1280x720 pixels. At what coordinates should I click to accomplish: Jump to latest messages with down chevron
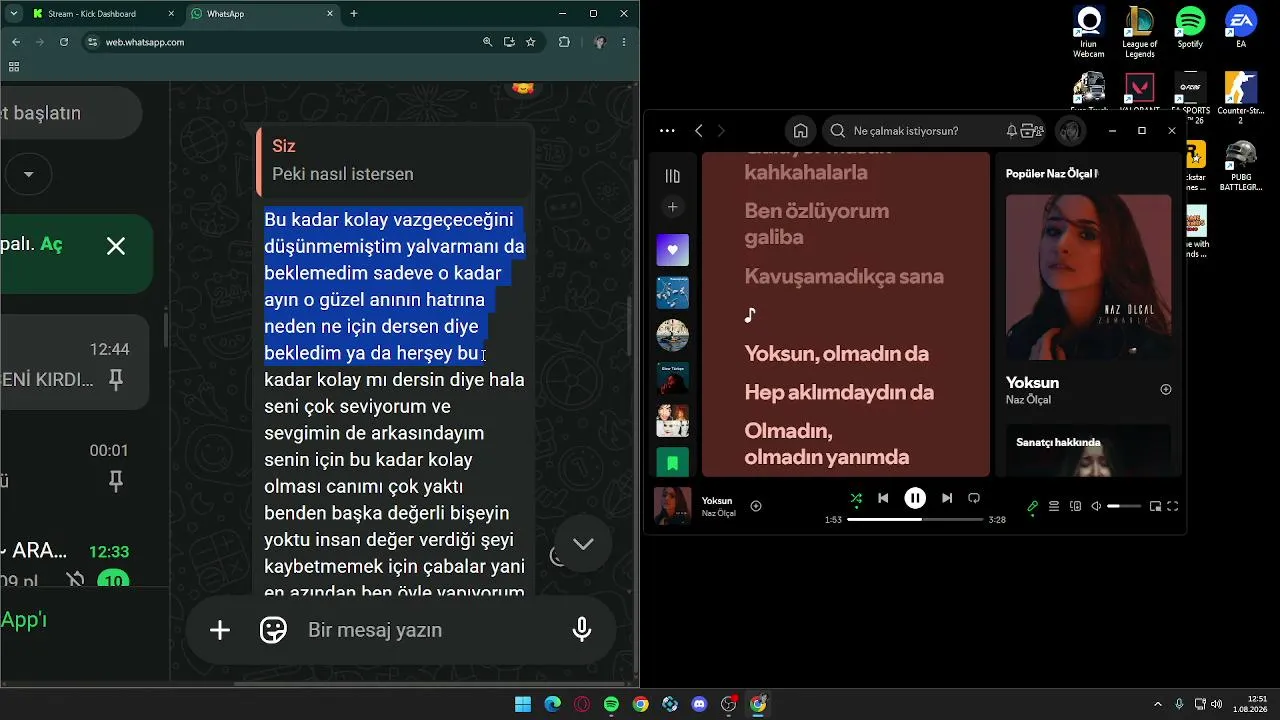point(583,544)
